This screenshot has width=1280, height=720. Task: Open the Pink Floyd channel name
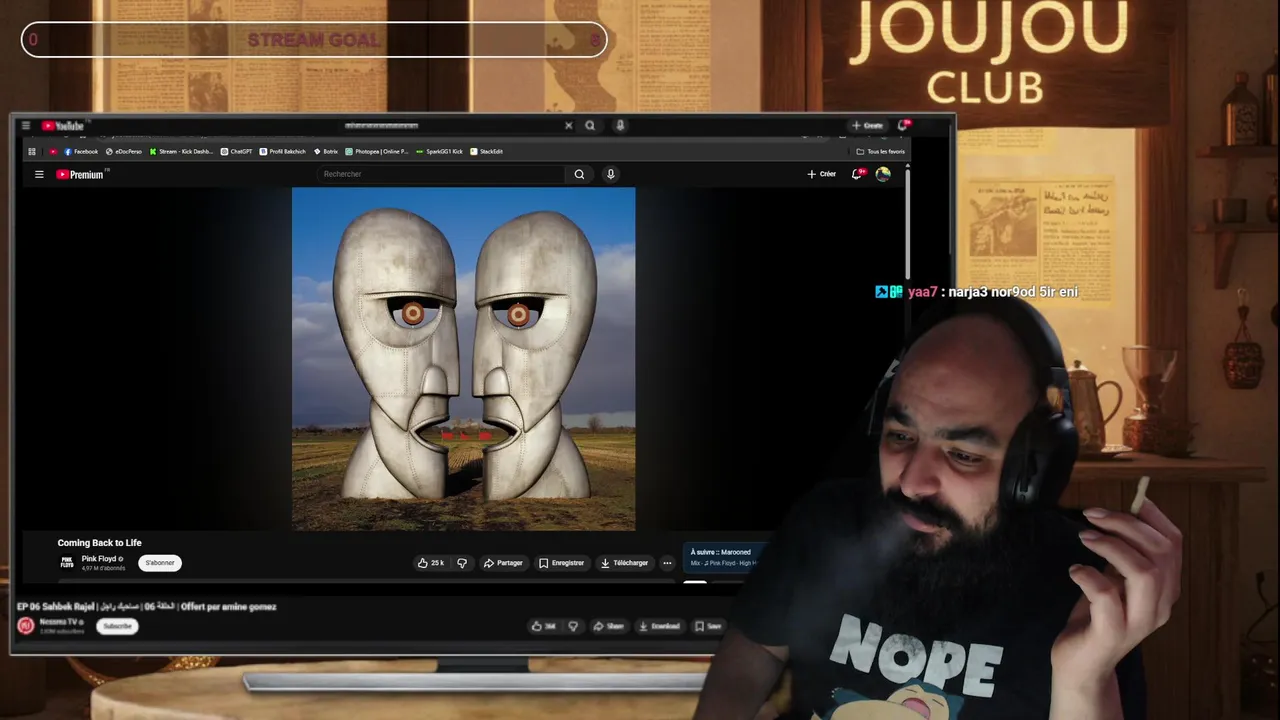[100, 559]
